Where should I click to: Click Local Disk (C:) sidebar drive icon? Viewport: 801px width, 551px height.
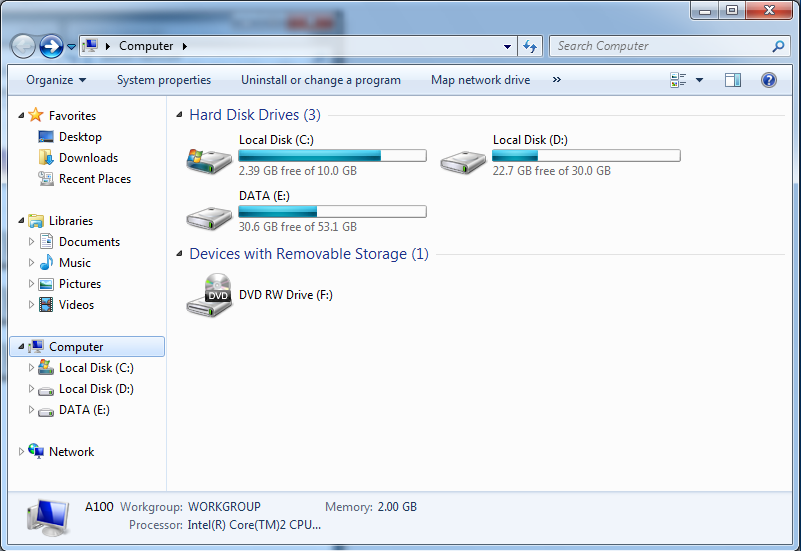point(46,367)
